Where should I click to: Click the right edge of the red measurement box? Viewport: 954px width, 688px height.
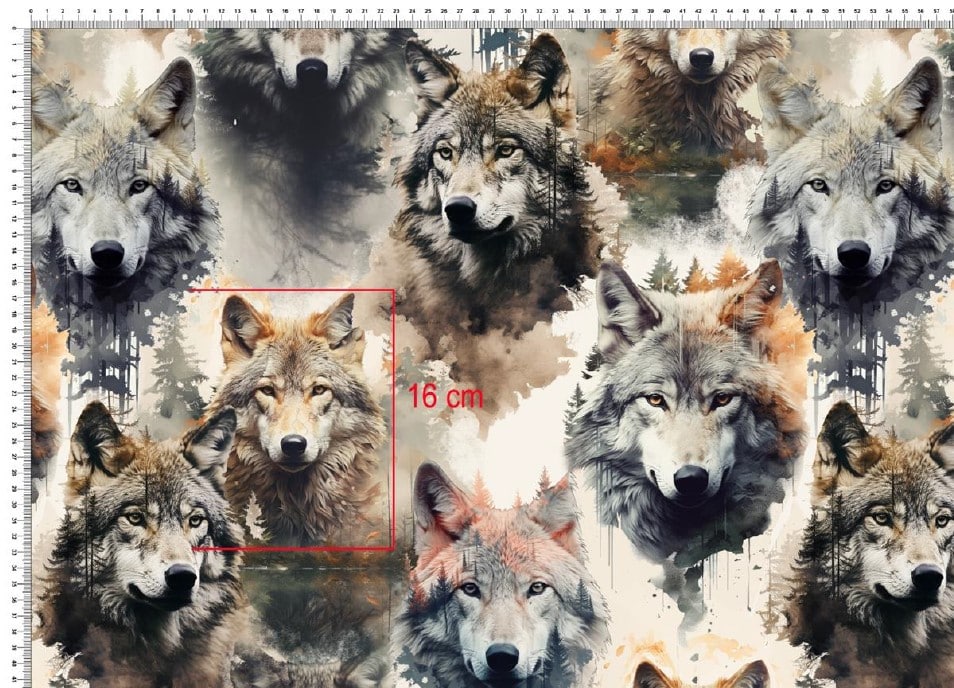(393, 420)
